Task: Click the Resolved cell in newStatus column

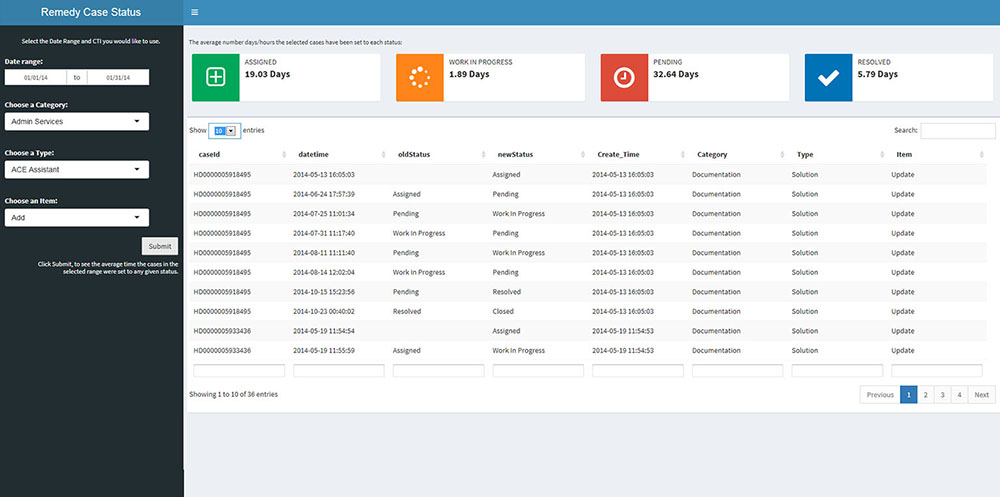Action: point(506,292)
